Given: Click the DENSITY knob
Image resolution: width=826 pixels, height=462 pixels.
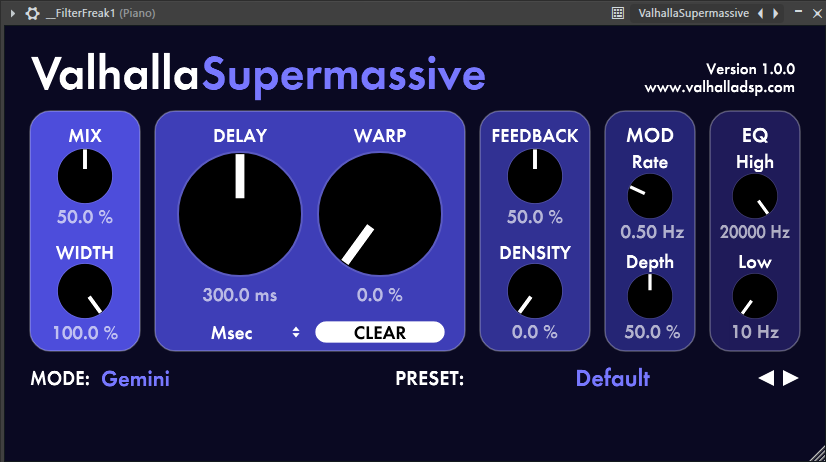Looking at the screenshot, I should coord(535,292).
